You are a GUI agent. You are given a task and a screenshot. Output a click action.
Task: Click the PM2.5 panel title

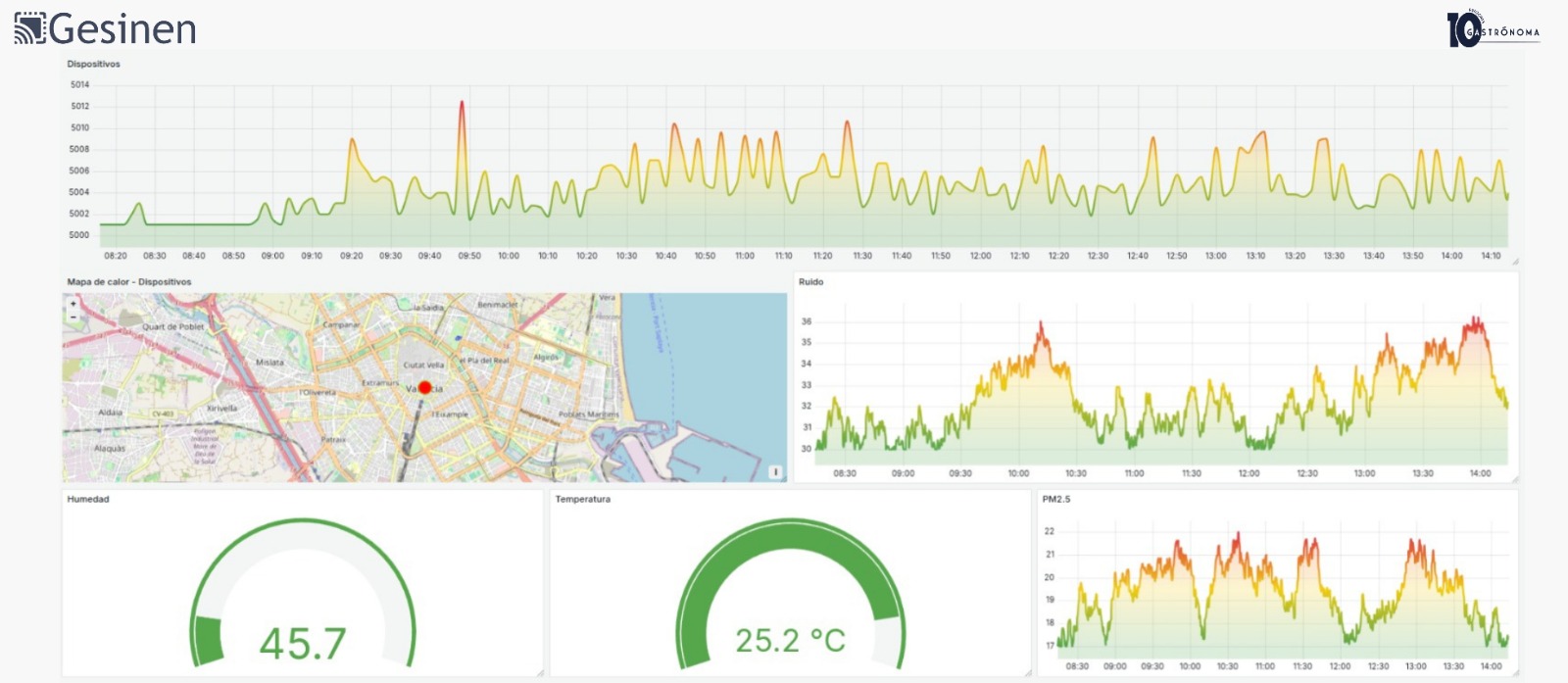point(1055,500)
